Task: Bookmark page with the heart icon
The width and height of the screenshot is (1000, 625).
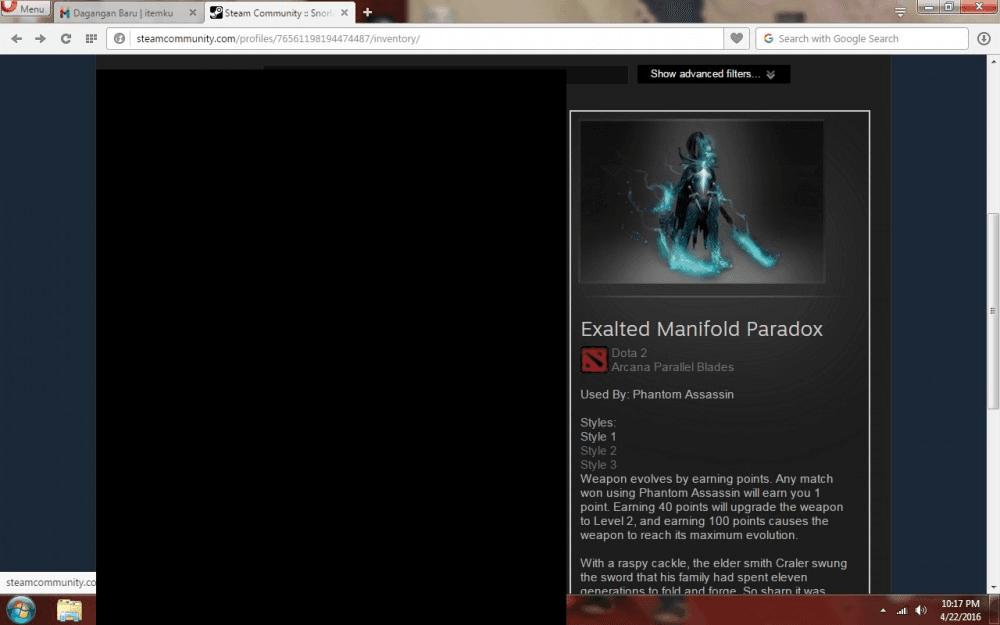Action: pos(737,39)
